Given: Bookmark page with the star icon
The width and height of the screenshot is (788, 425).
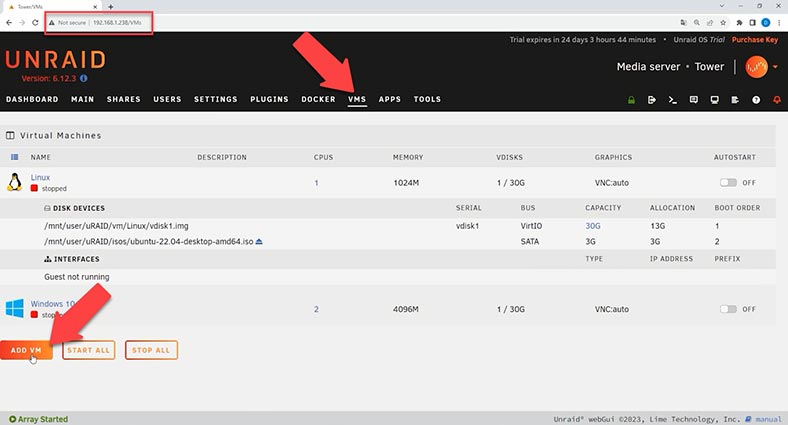Looking at the screenshot, I should pyautogui.click(x=723, y=23).
